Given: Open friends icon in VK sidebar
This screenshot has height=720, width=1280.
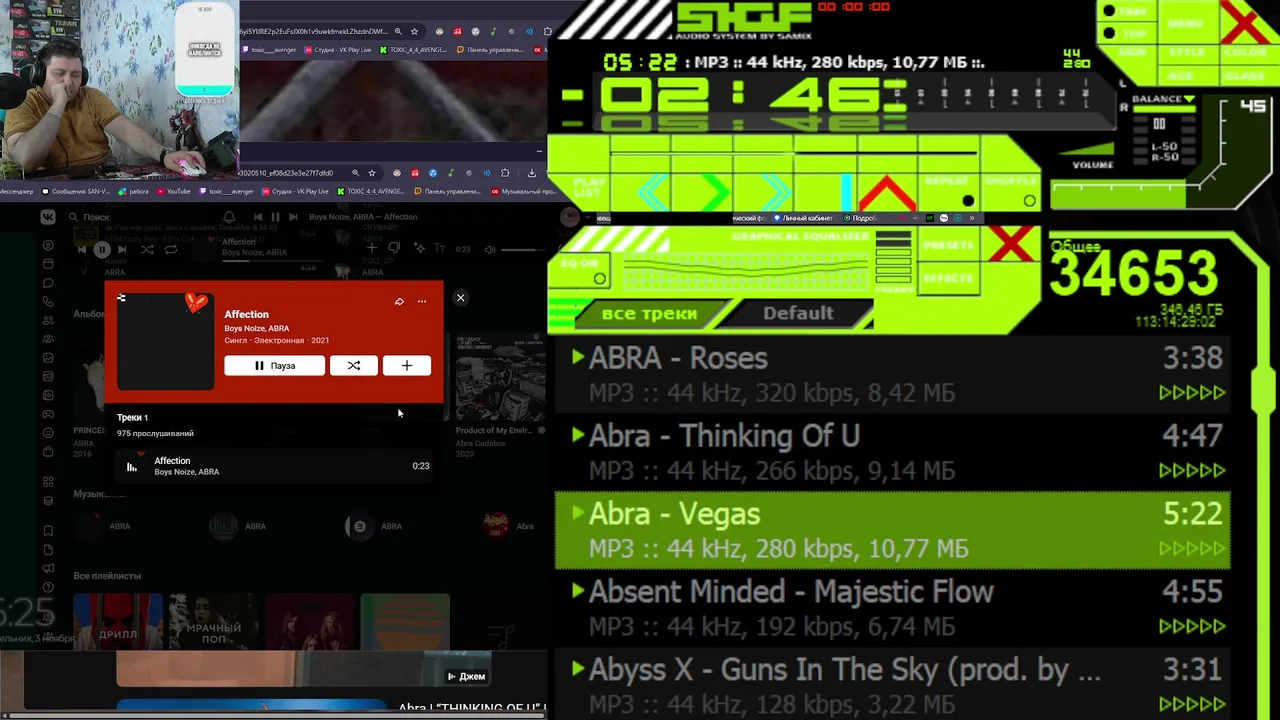Looking at the screenshot, I should pos(48,320).
